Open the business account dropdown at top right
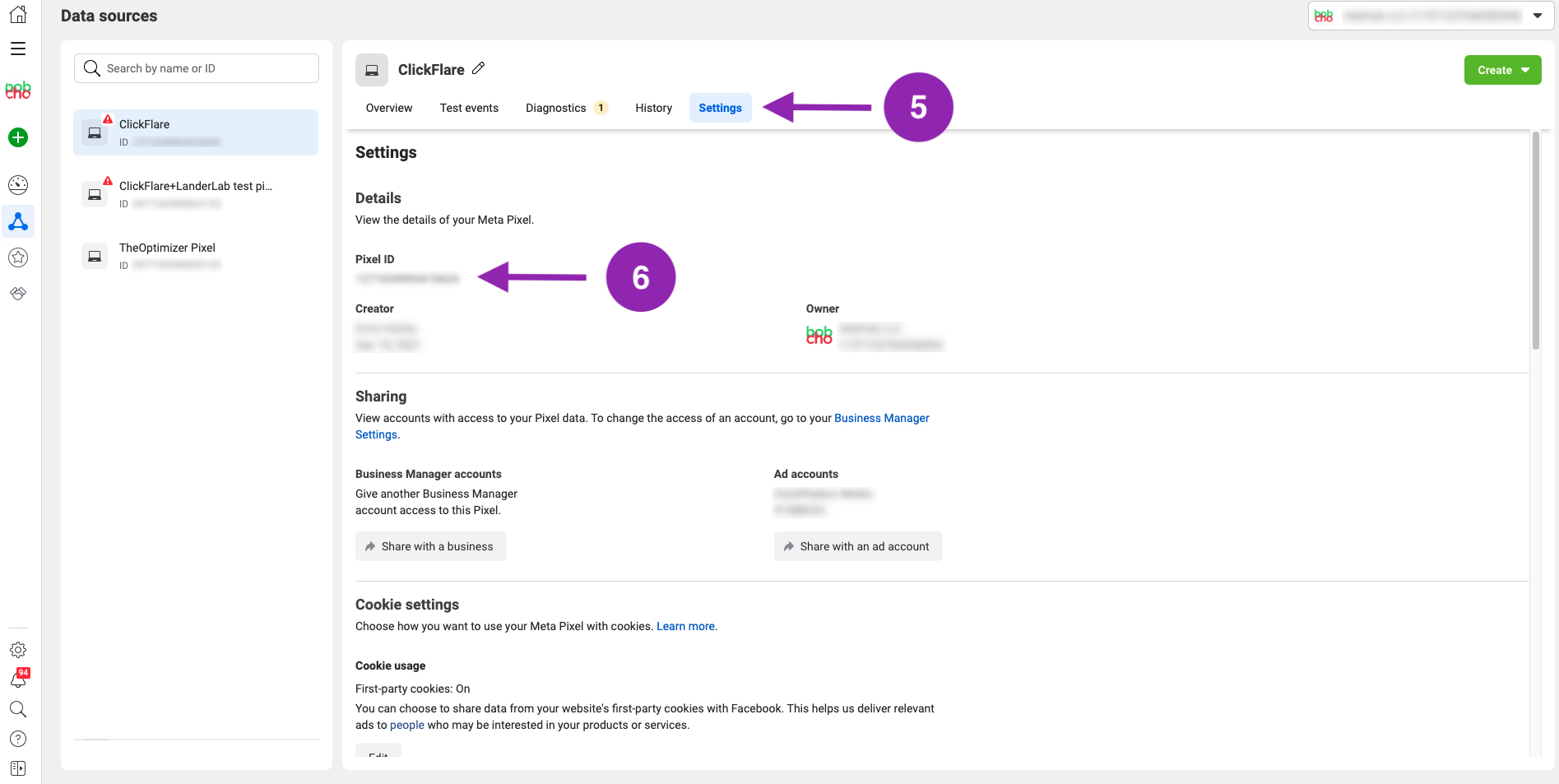The height and width of the screenshot is (784, 1559). pos(1431,16)
